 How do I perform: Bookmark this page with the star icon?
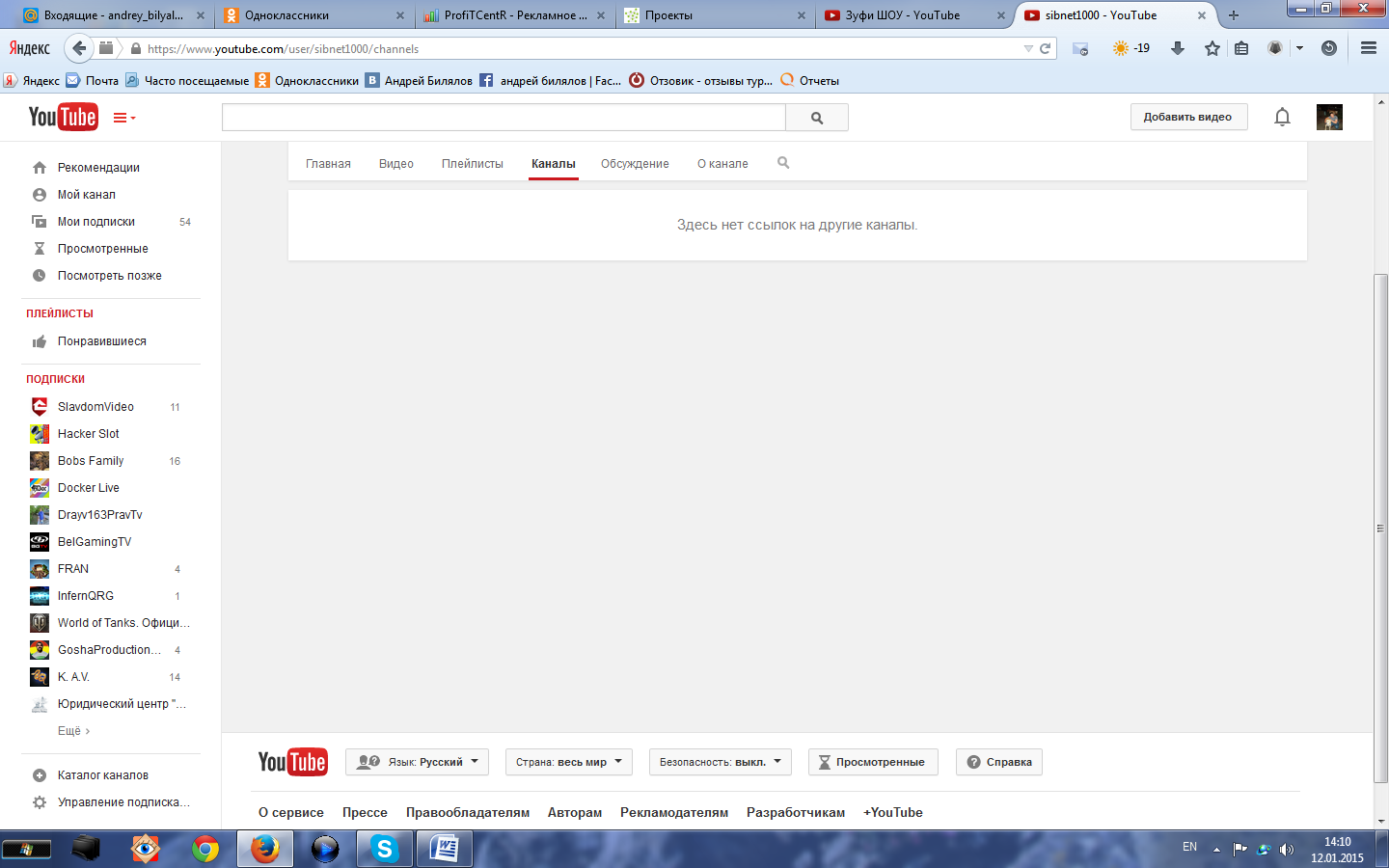pyautogui.click(x=1212, y=48)
